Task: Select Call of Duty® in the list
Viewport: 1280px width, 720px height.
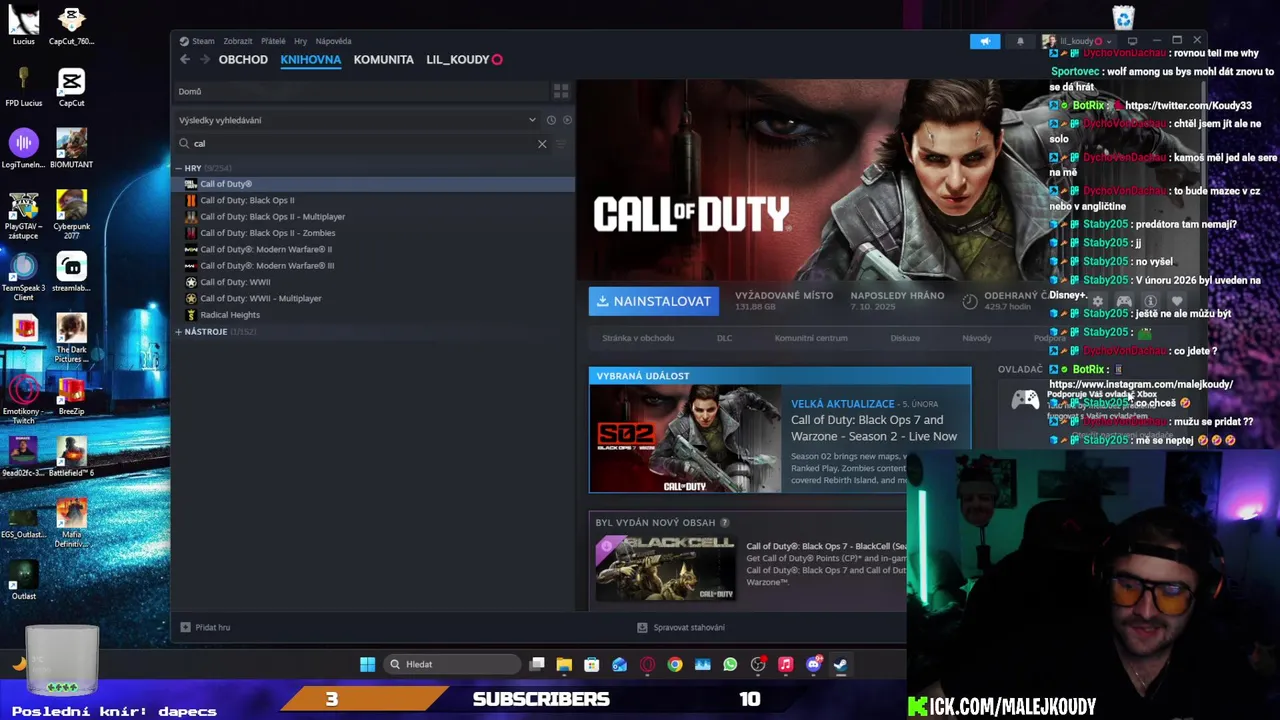Action: click(372, 184)
